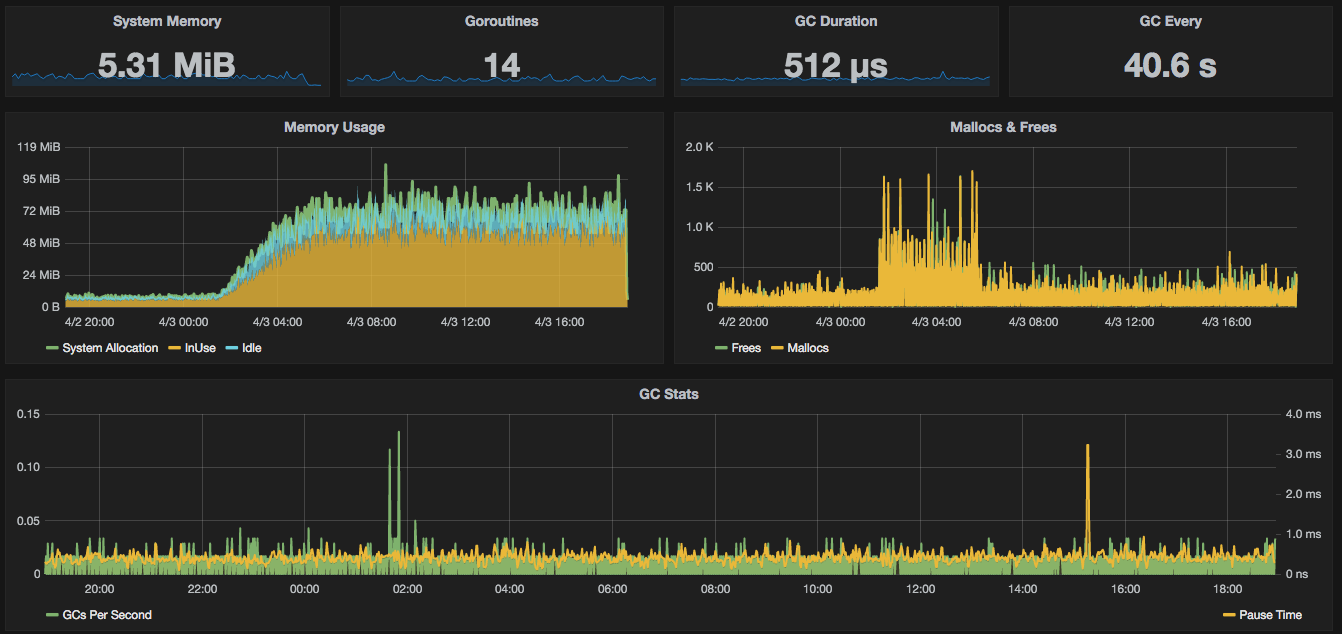Toggle the System Allocation series in legend
1342x634 pixels.
(110, 348)
